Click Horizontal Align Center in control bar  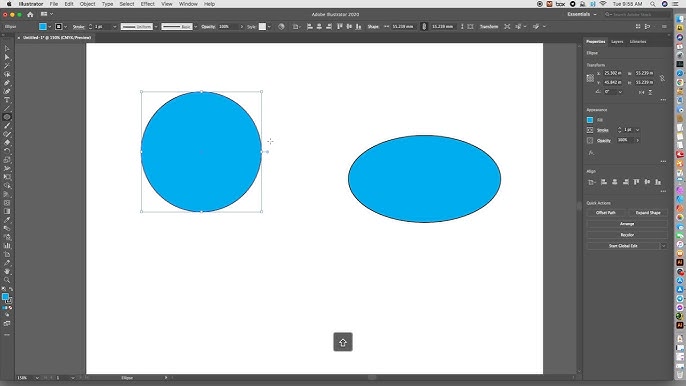click(319, 27)
